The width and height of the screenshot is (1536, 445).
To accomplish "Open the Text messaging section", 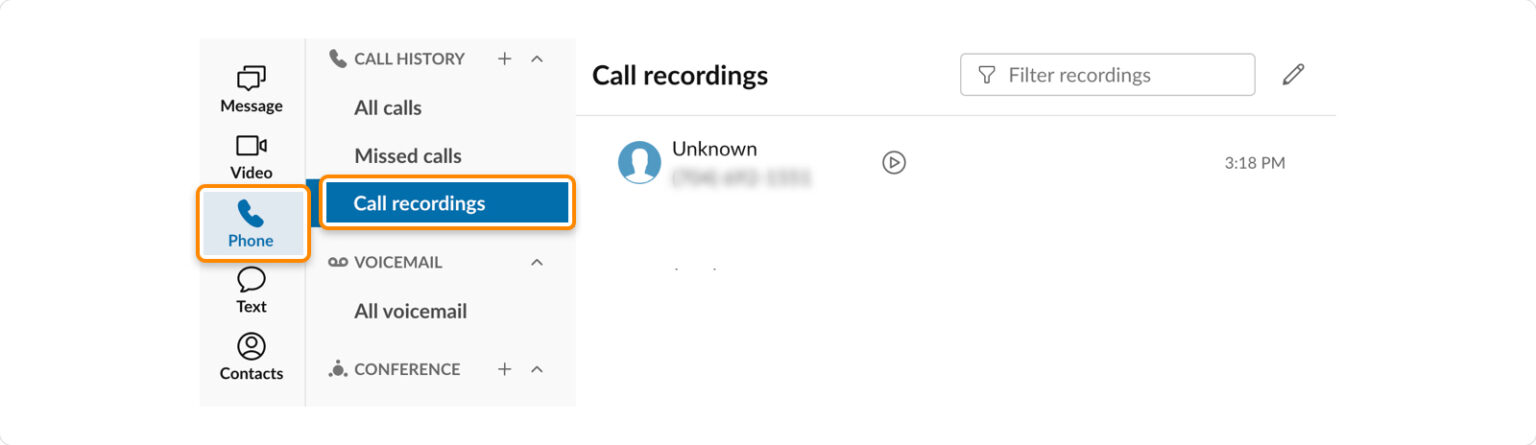I will pyautogui.click(x=251, y=291).
